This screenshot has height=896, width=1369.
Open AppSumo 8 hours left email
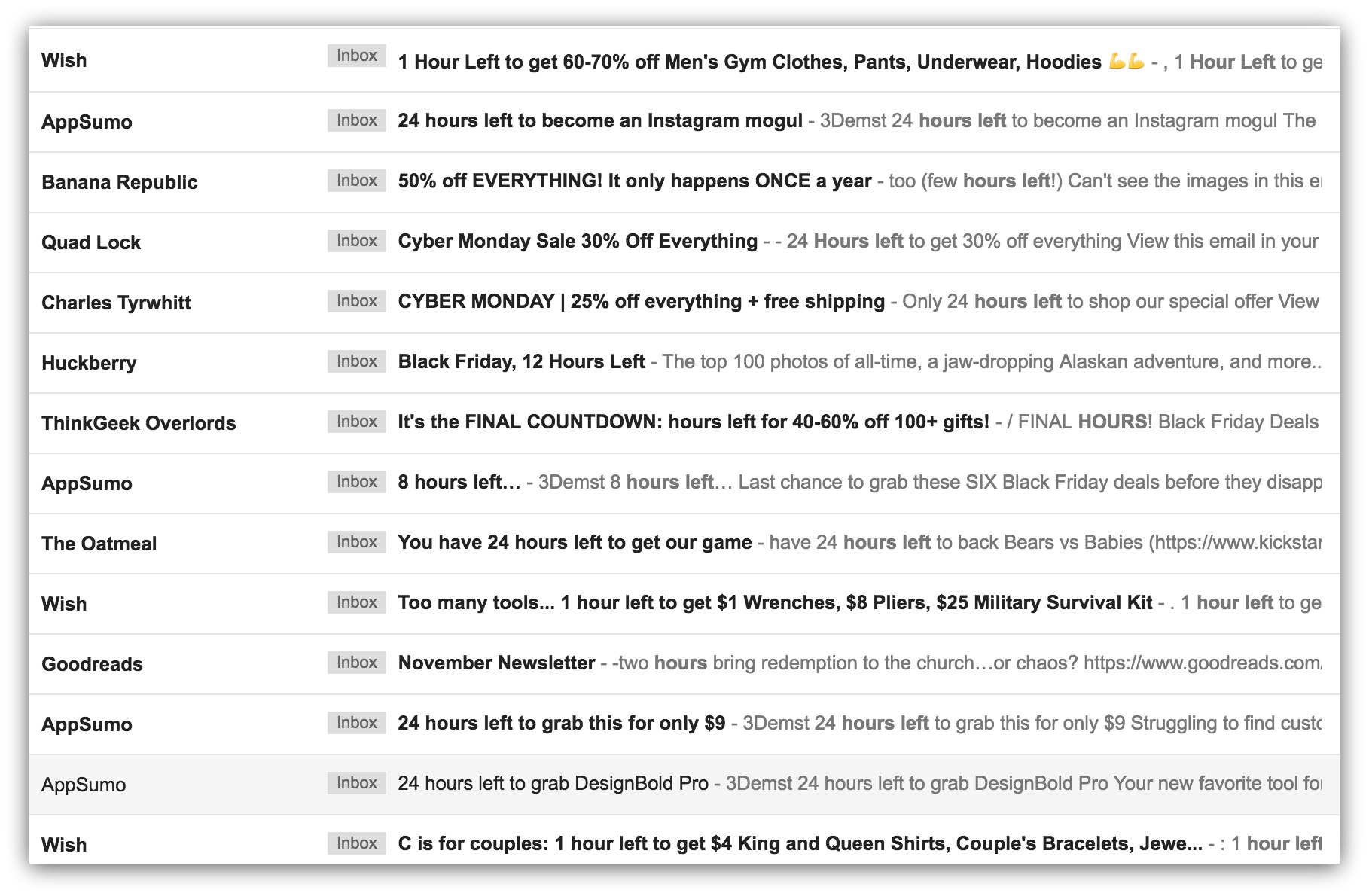click(684, 483)
